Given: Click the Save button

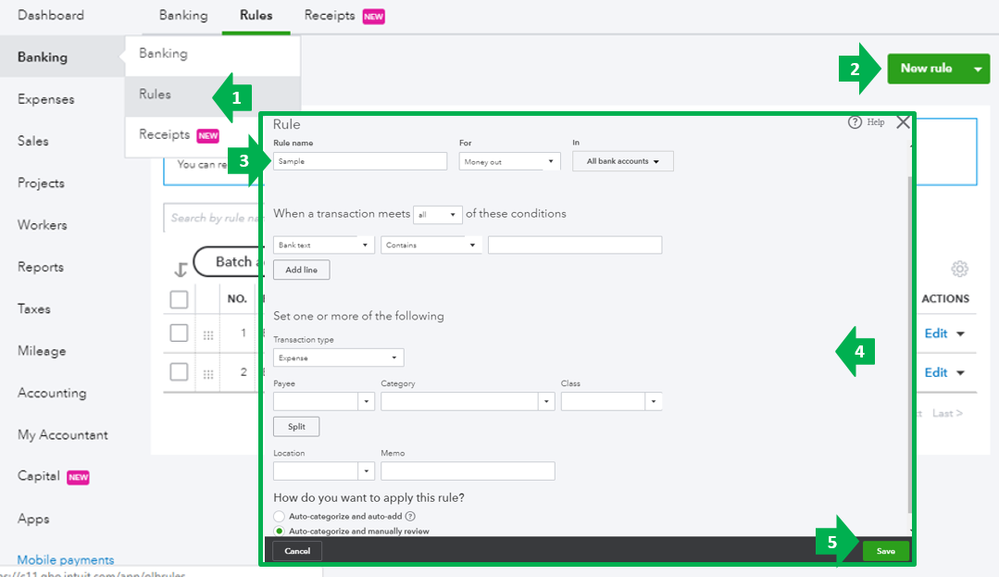Looking at the screenshot, I should (x=886, y=551).
